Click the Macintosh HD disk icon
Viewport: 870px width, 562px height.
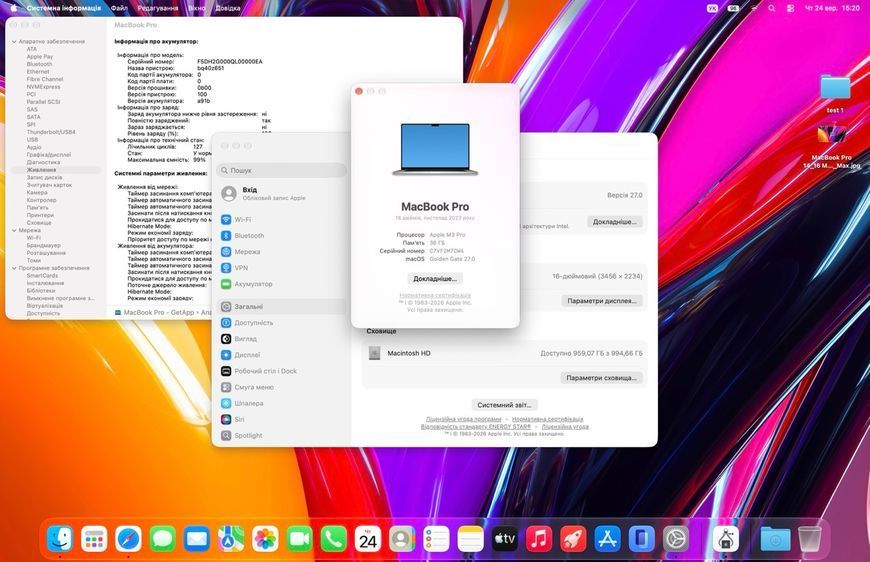[375, 353]
